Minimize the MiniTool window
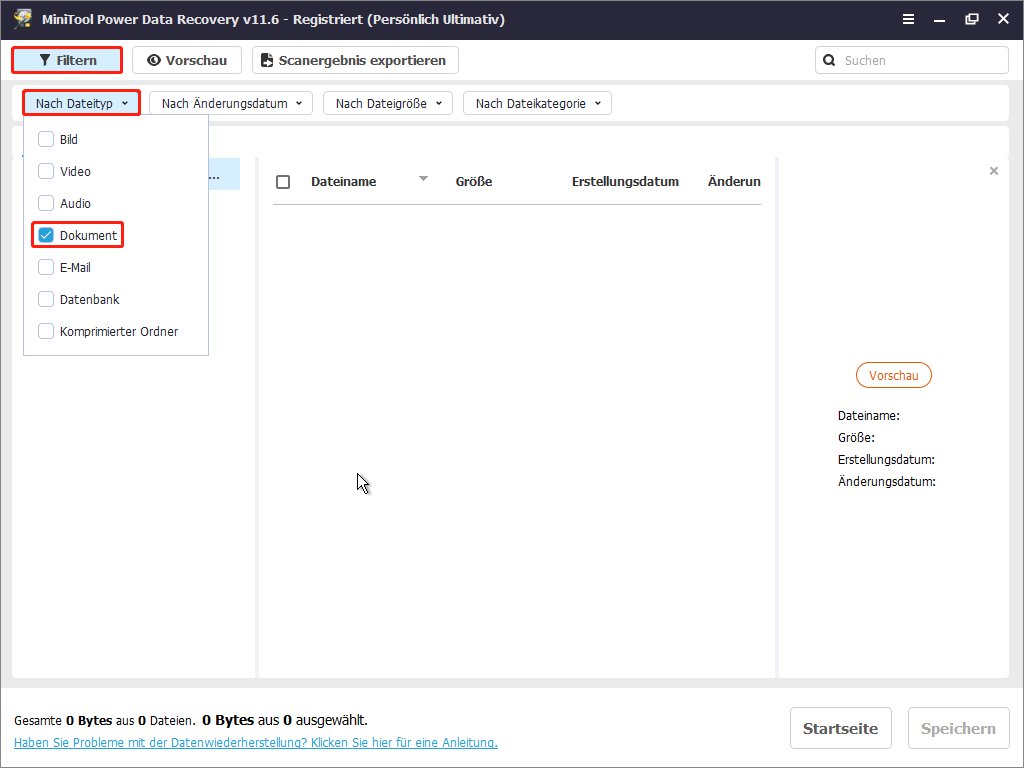The width and height of the screenshot is (1024, 768). 940,20
